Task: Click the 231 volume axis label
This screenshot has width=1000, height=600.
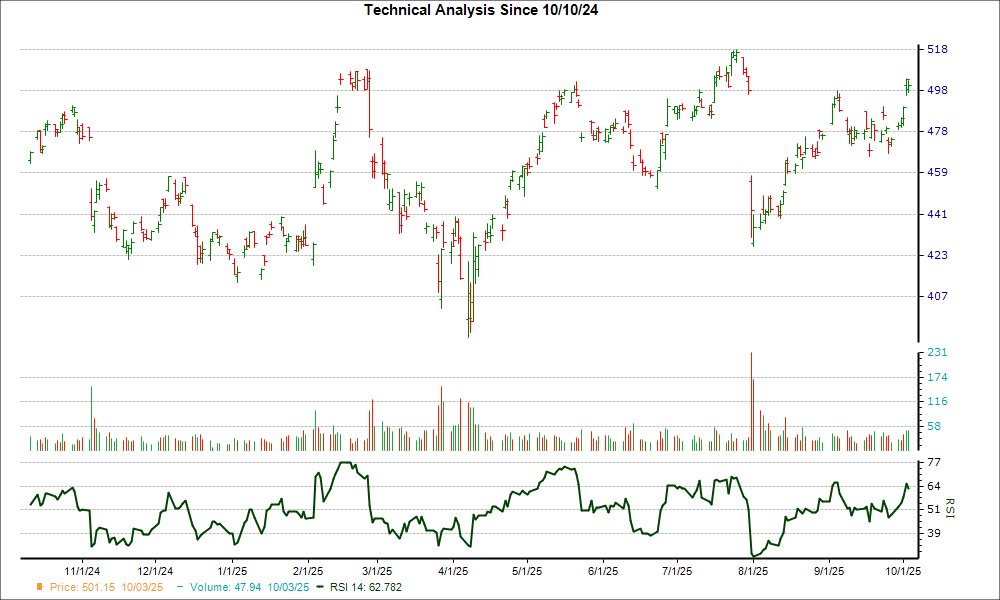Action: [937, 353]
